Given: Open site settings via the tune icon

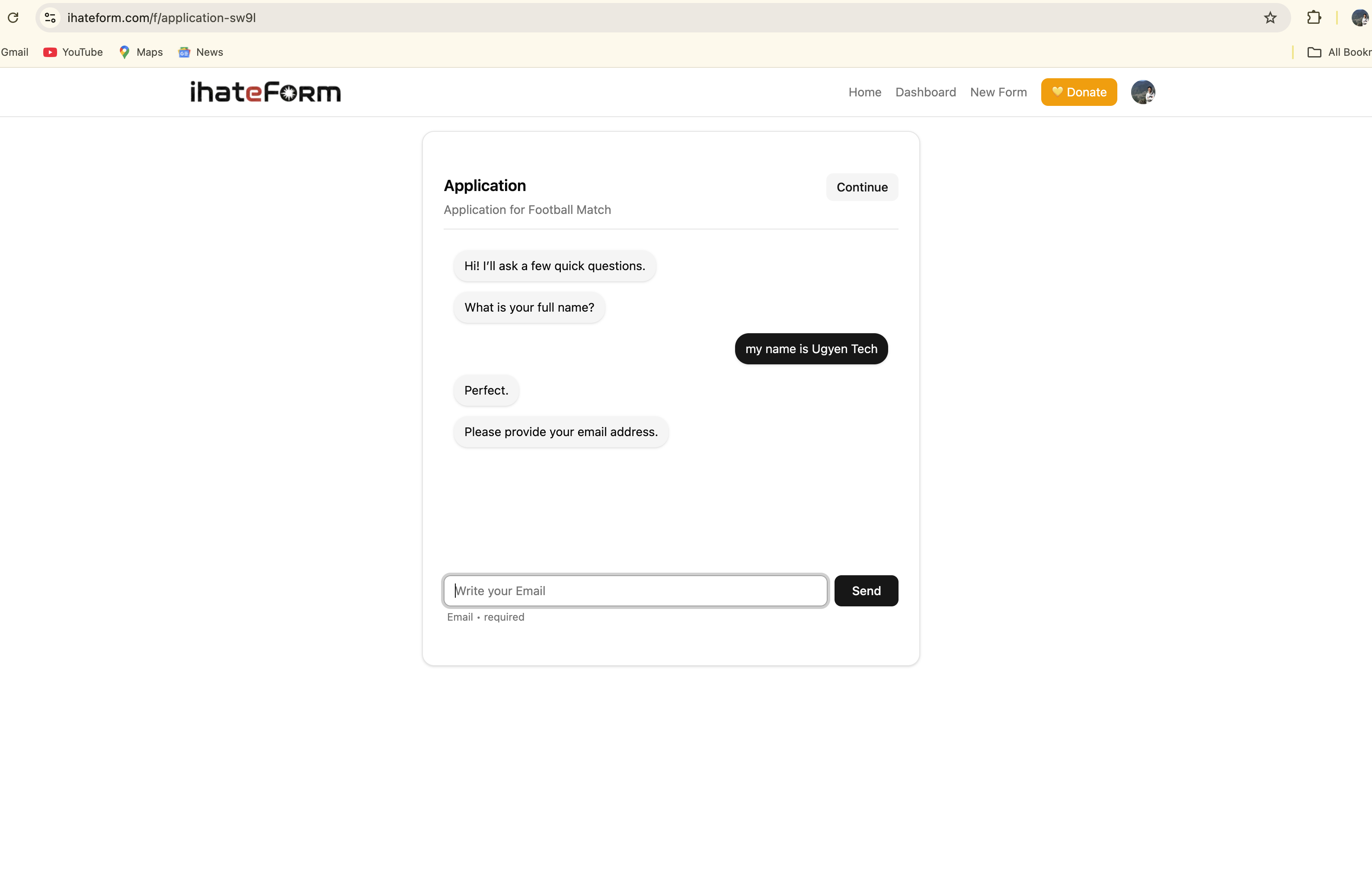Looking at the screenshot, I should (50, 18).
